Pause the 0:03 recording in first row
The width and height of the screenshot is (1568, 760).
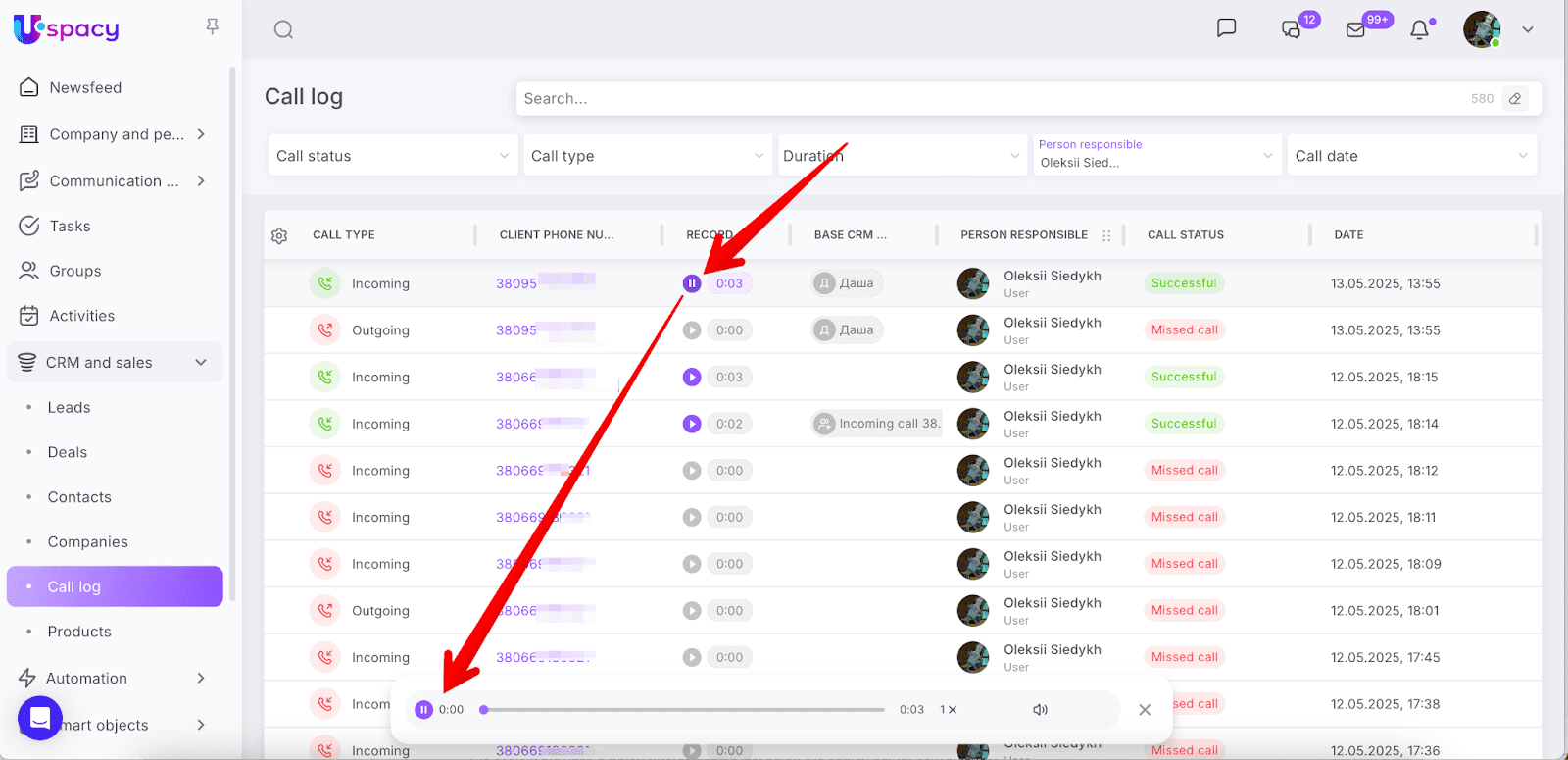(x=692, y=283)
